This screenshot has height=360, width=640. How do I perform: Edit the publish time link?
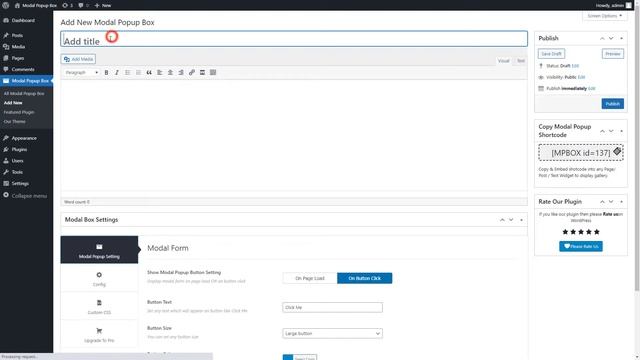click(592, 89)
